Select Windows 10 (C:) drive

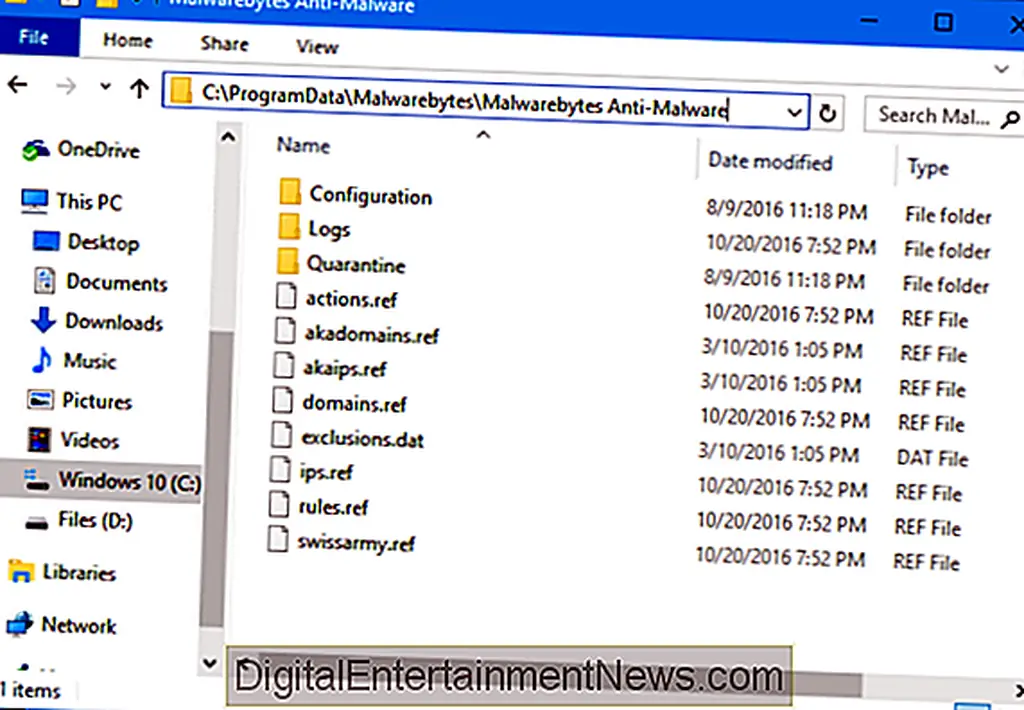(x=128, y=481)
